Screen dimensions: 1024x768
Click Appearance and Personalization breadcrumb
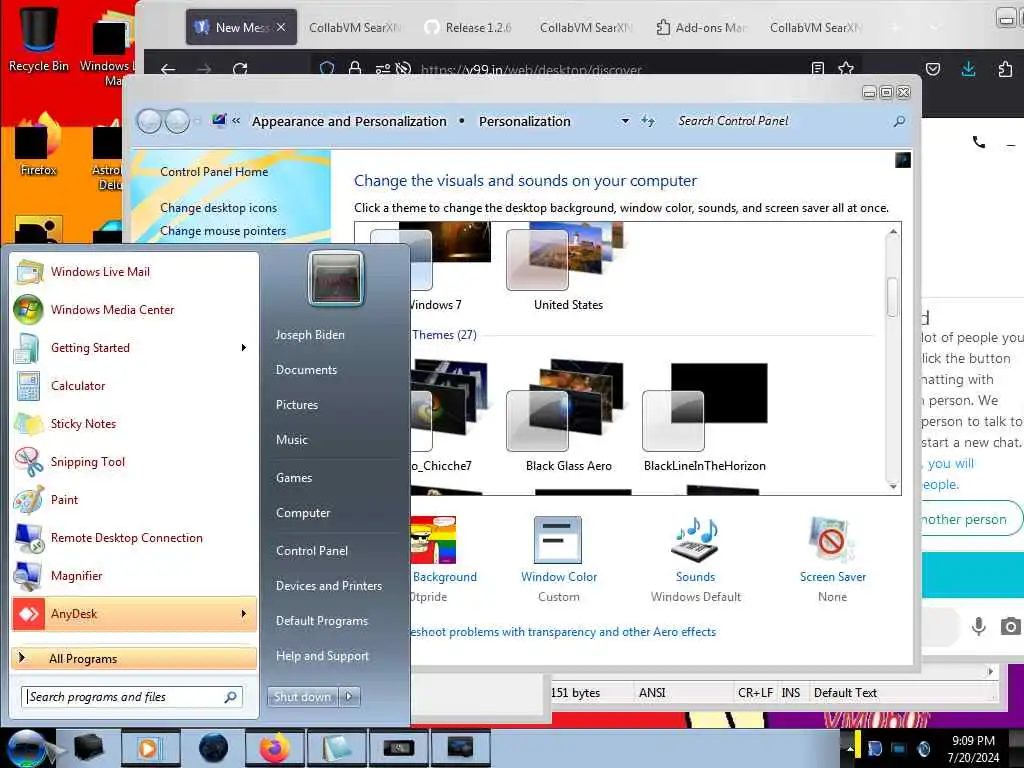tap(349, 121)
